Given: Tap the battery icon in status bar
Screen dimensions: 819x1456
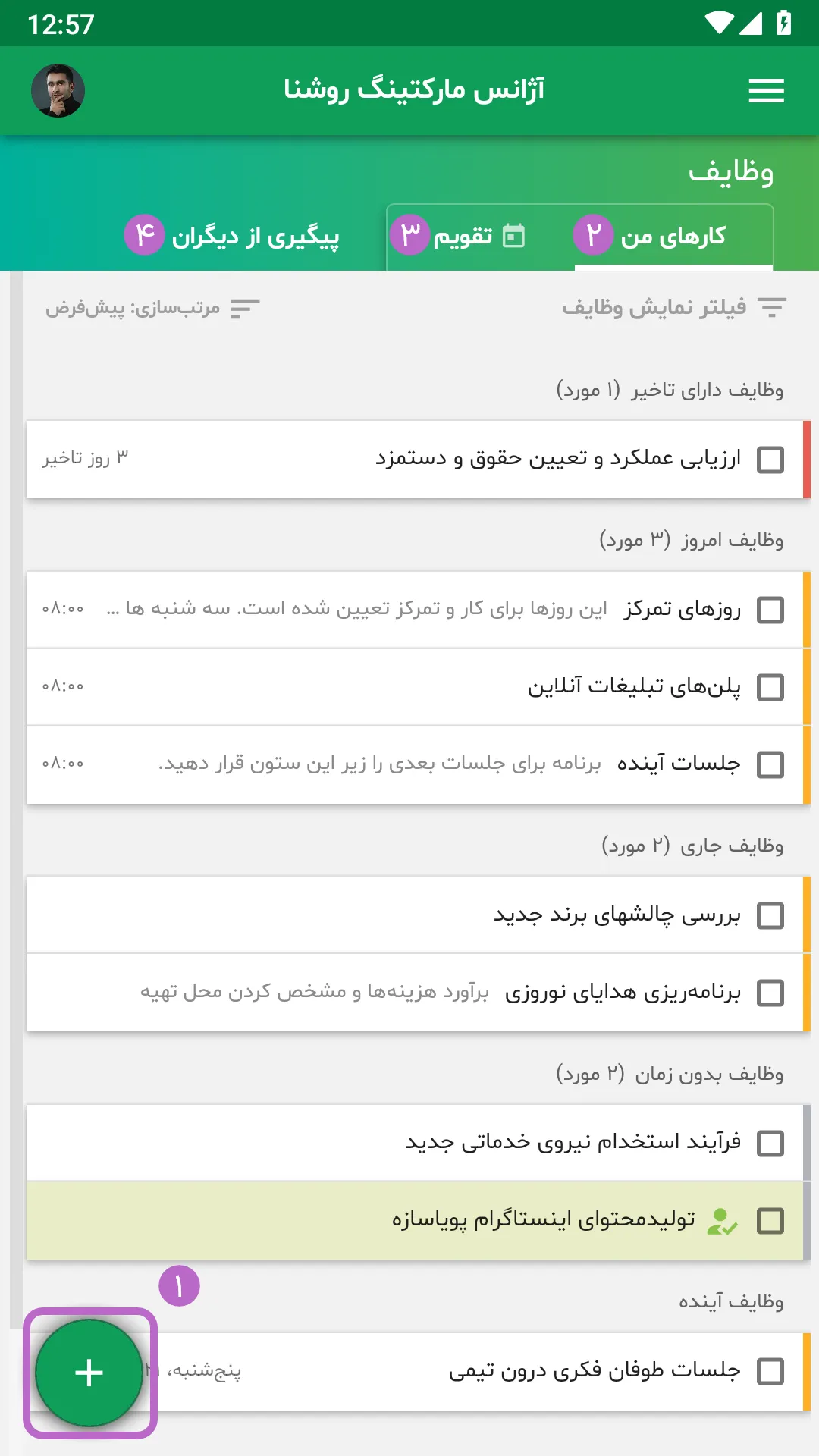Looking at the screenshot, I should pyautogui.click(x=784, y=24).
